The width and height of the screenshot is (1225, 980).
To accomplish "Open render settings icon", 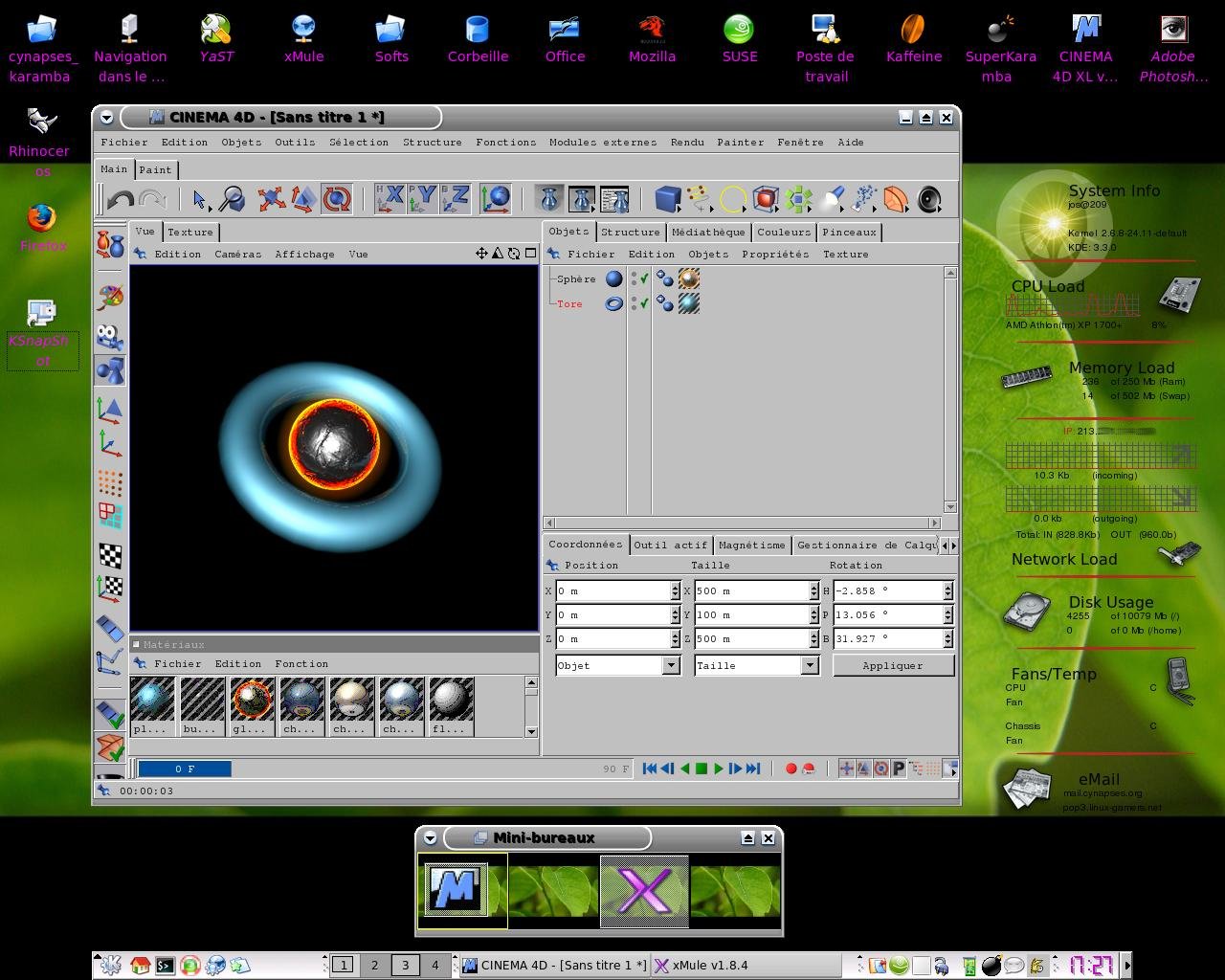I will coord(613,199).
